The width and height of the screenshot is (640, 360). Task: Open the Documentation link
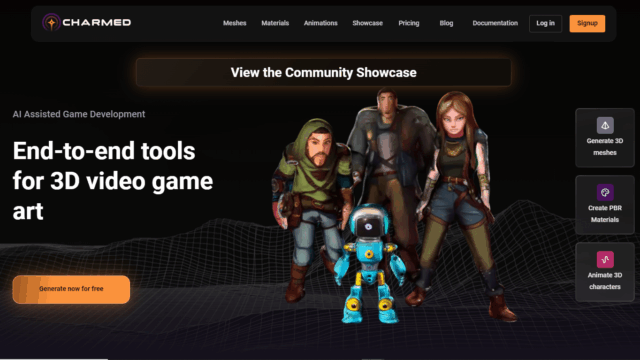tap(495, 23)
